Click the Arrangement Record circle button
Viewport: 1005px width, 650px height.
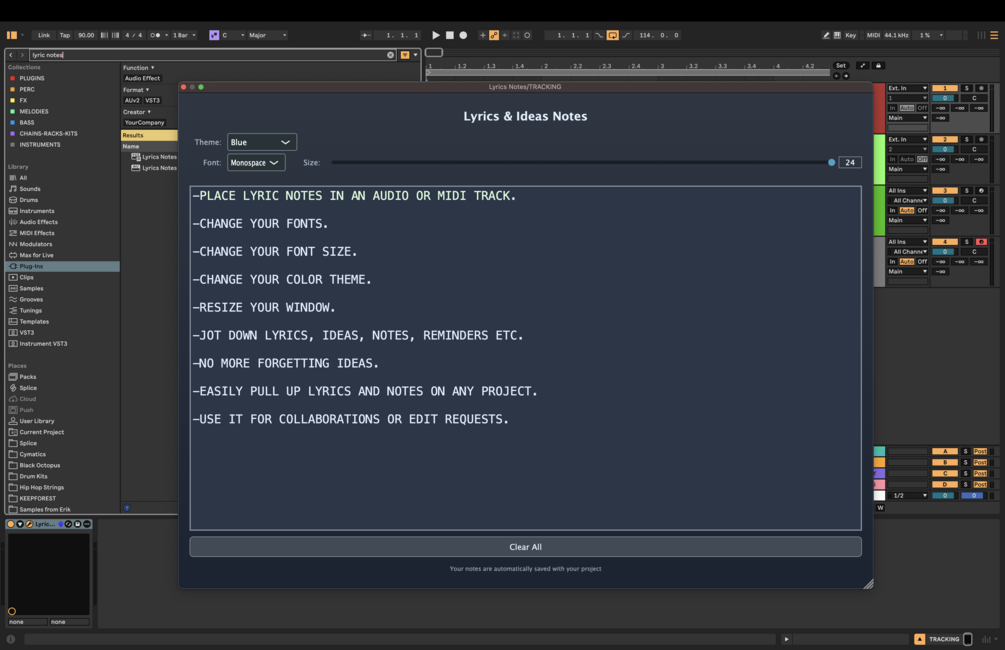[x=463, y=35]
